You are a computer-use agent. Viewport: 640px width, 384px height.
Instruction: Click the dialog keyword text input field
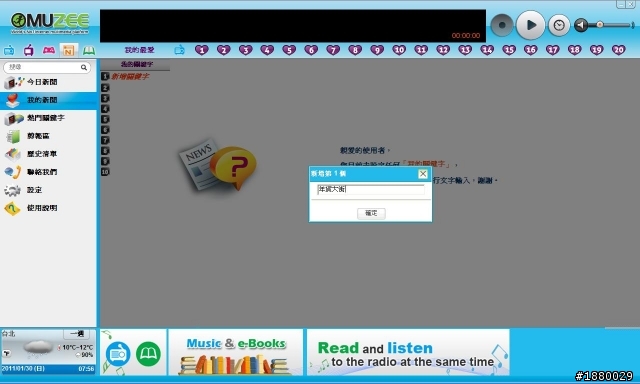click(371, 189)
